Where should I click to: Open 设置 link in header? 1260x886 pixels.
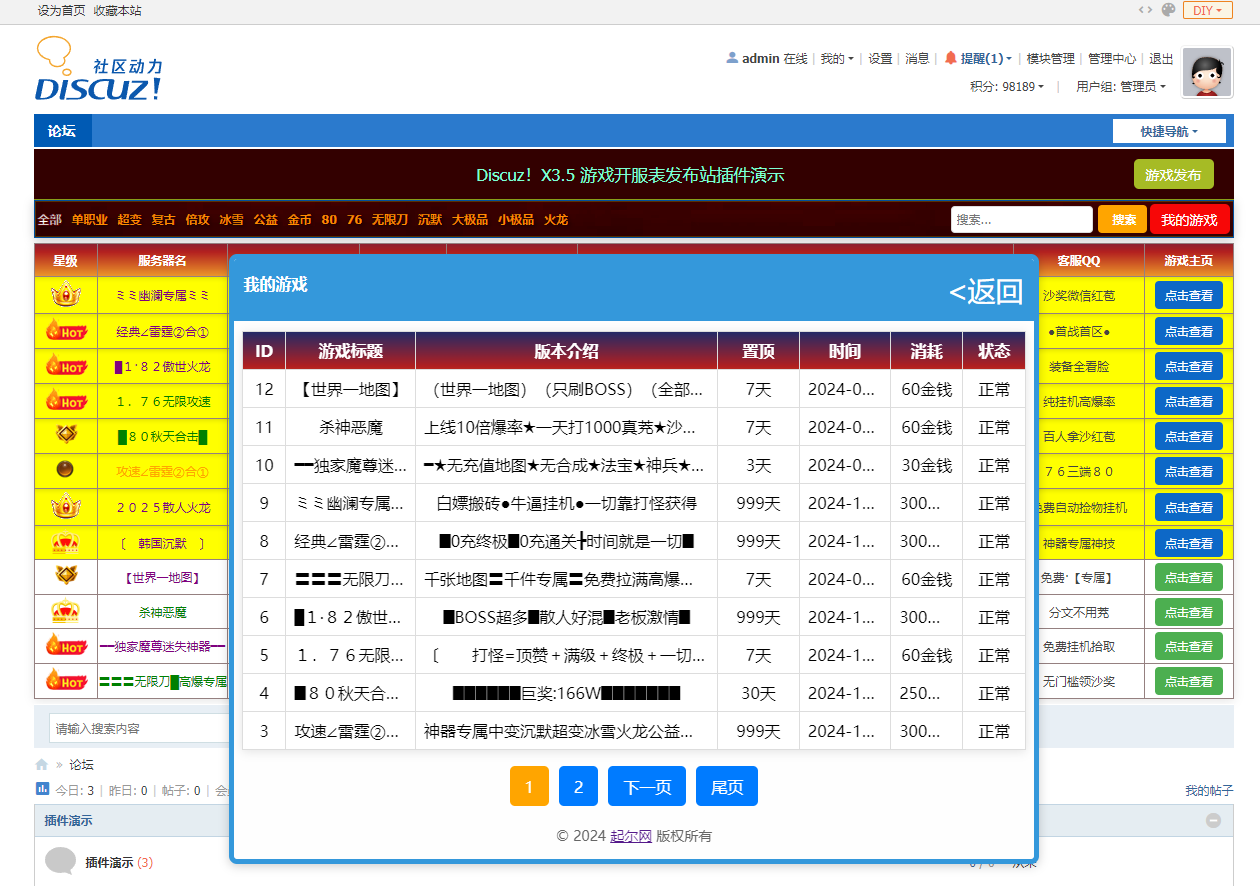(x=880, y=59)
